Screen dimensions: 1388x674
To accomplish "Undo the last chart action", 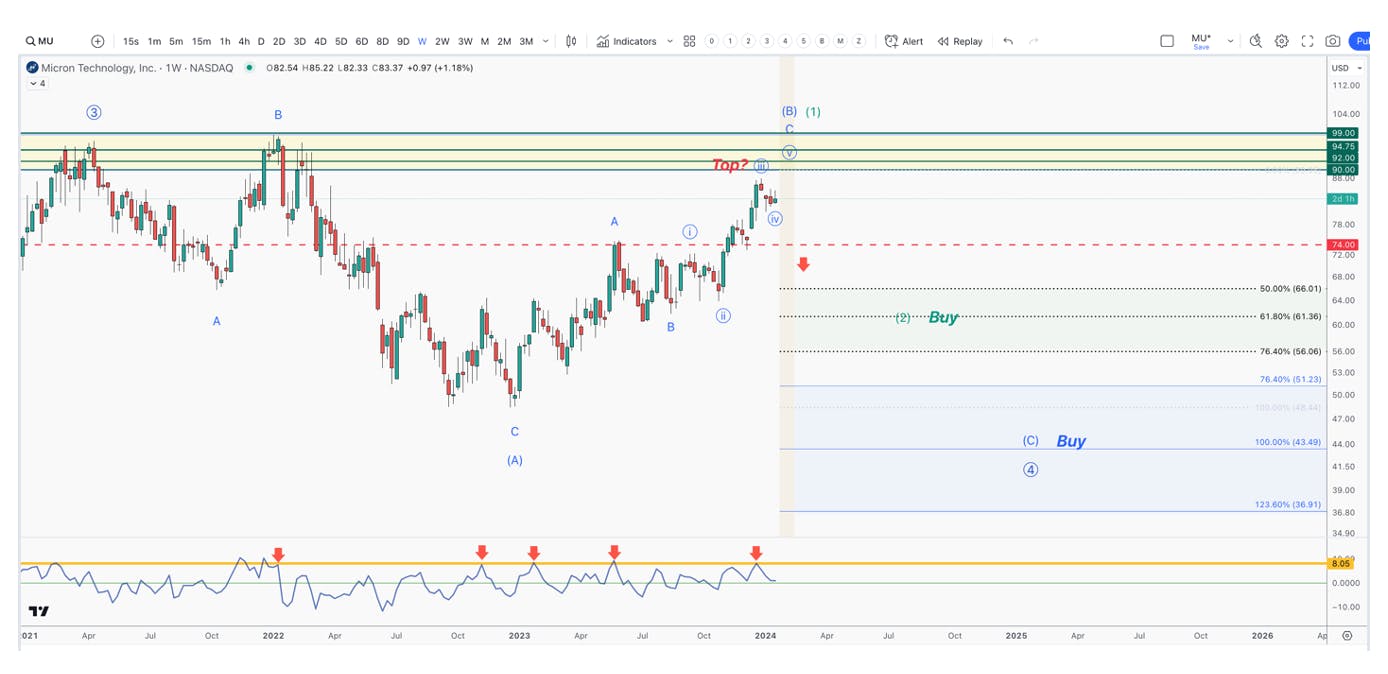I will [1008, 41].
